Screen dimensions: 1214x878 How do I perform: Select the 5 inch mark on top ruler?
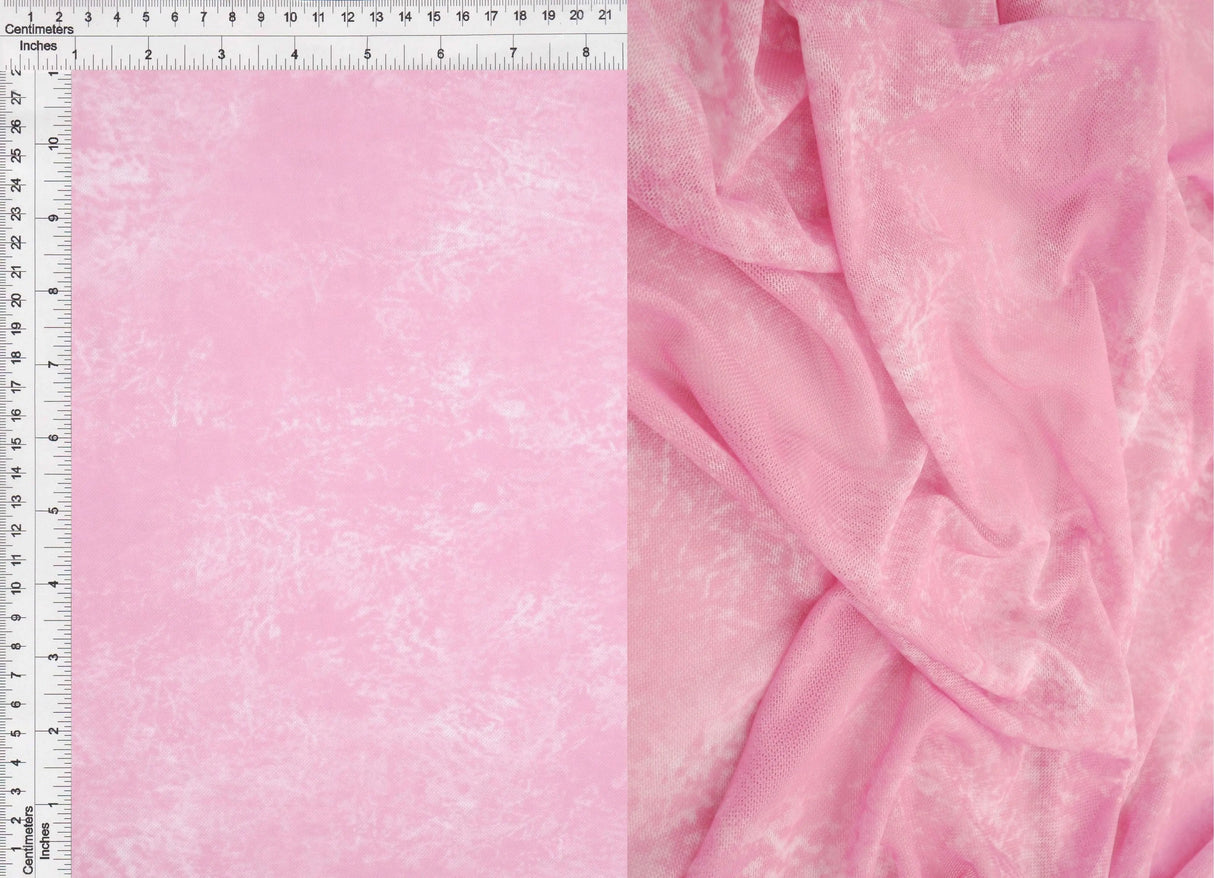[x=370, y=47]
